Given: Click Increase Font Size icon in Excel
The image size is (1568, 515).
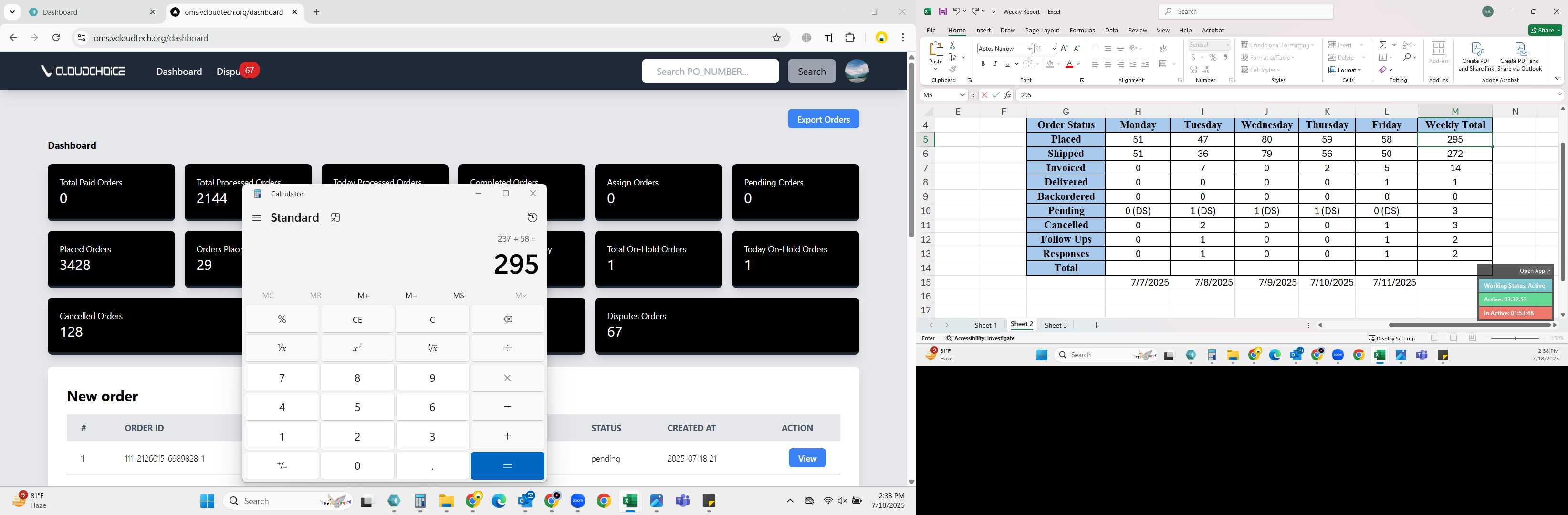Looking at the screenshot, I should click(x=1064, y=48).
